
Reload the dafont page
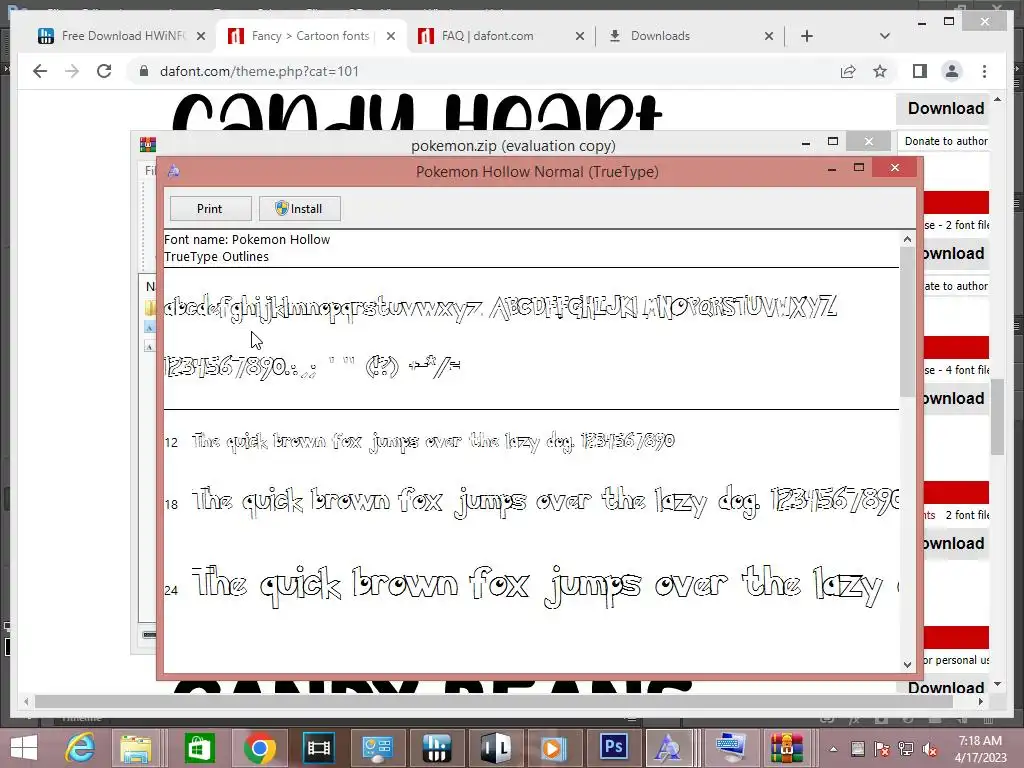coord(104,71)
